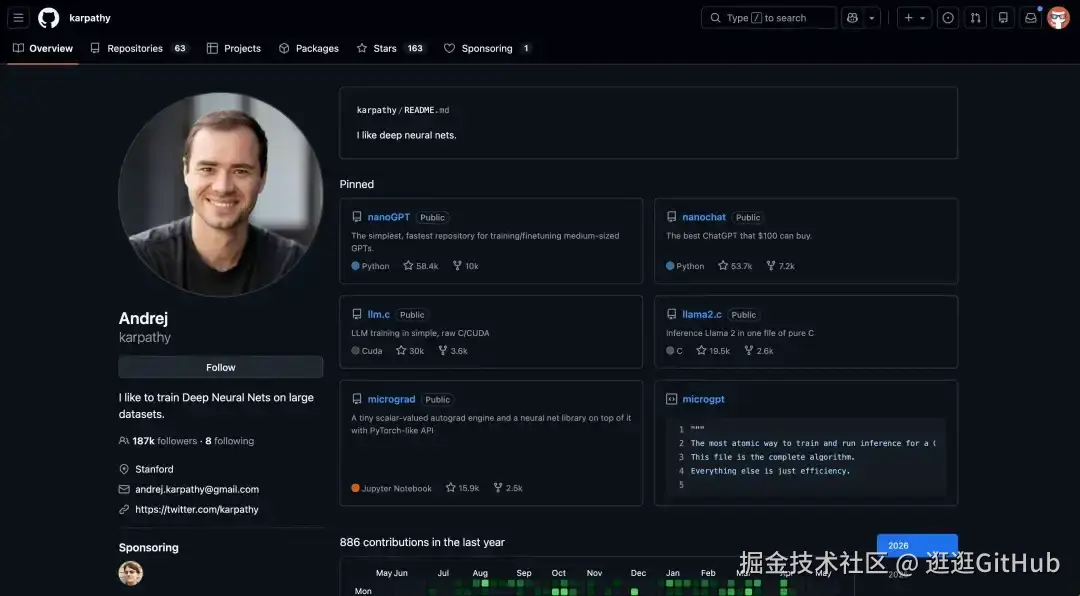This screenshot has width=1080, height=596.
Task: Open the llm.c repository
Action: (379, 314)
